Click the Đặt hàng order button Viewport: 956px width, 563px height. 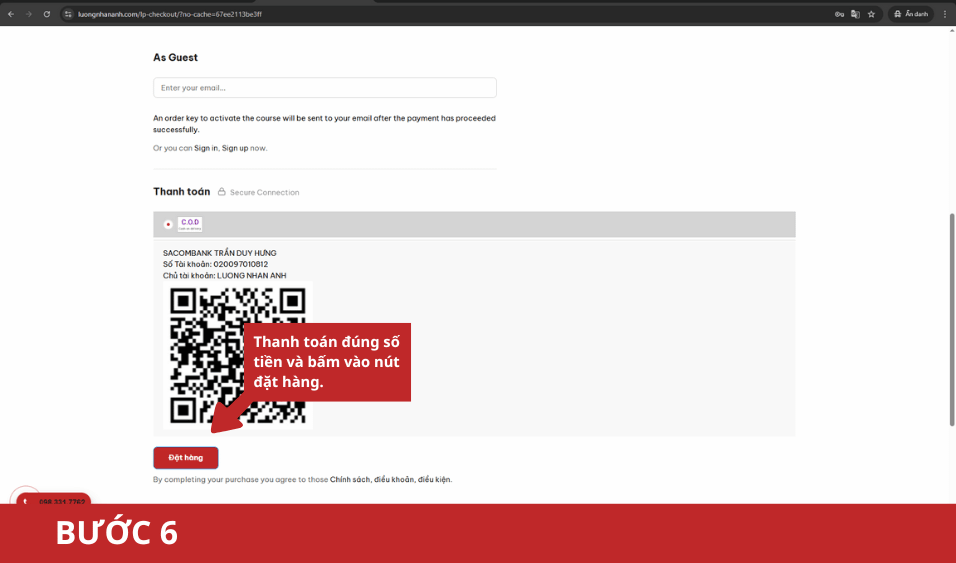click(x=185, y=457)
